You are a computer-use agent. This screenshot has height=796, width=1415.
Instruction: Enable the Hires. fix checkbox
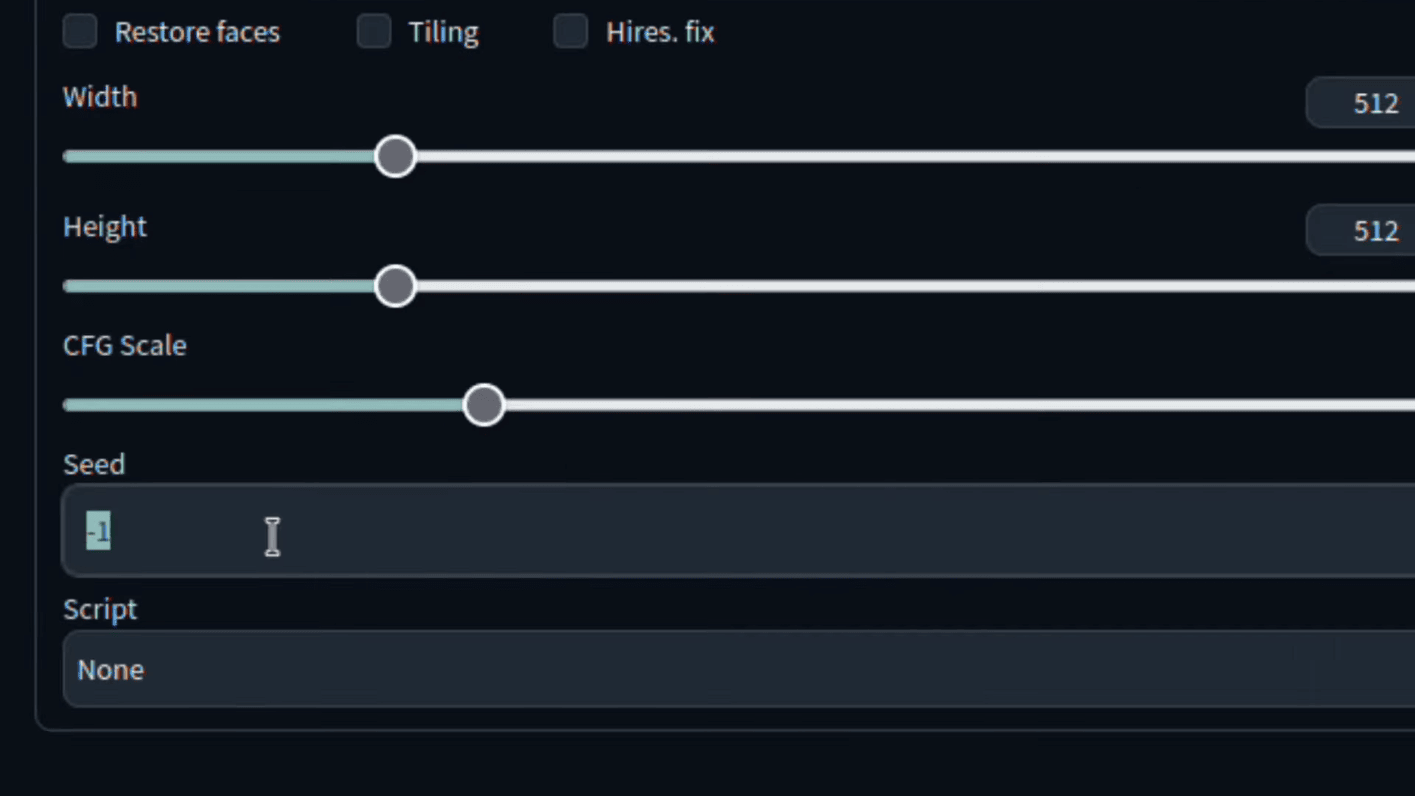[x=571, y=31]
